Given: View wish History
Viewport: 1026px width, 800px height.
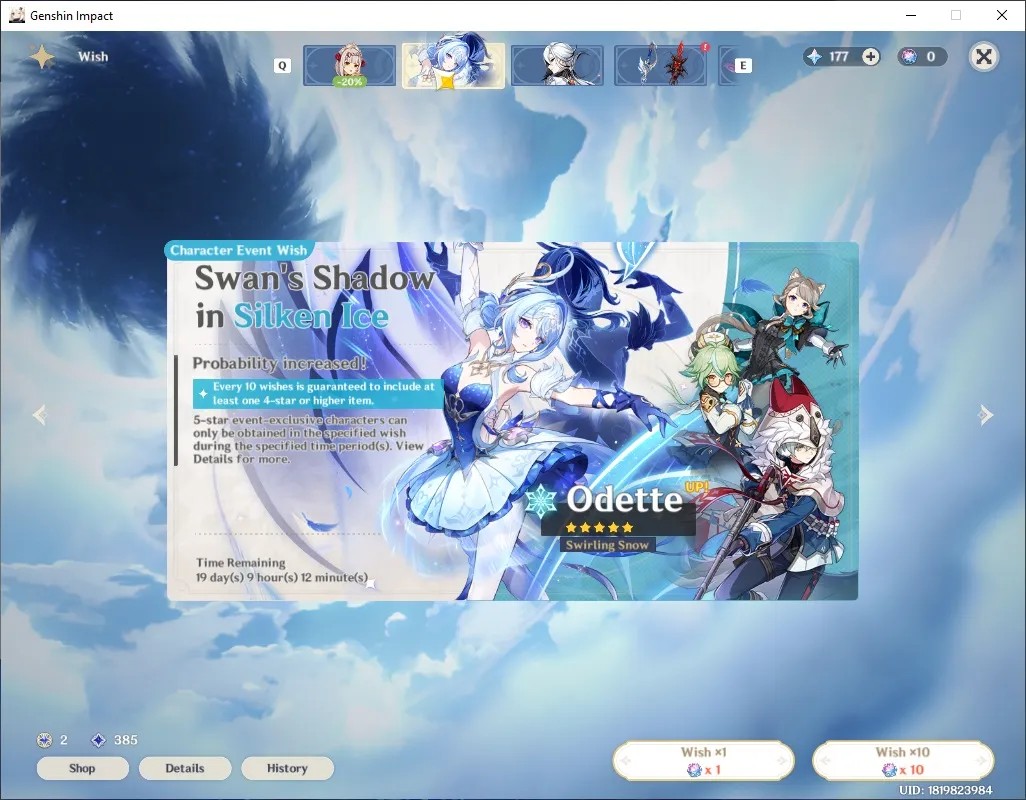Looking at the screenshot, I should [287, 768].
